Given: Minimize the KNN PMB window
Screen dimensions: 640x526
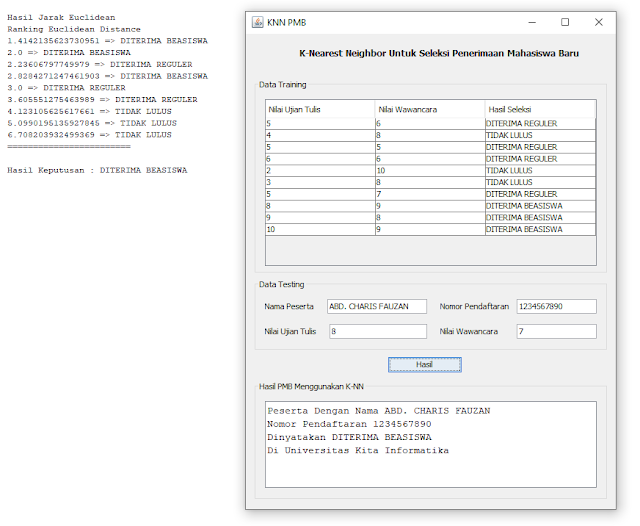Looking at the screenshot, I should (x=532, y=22).
